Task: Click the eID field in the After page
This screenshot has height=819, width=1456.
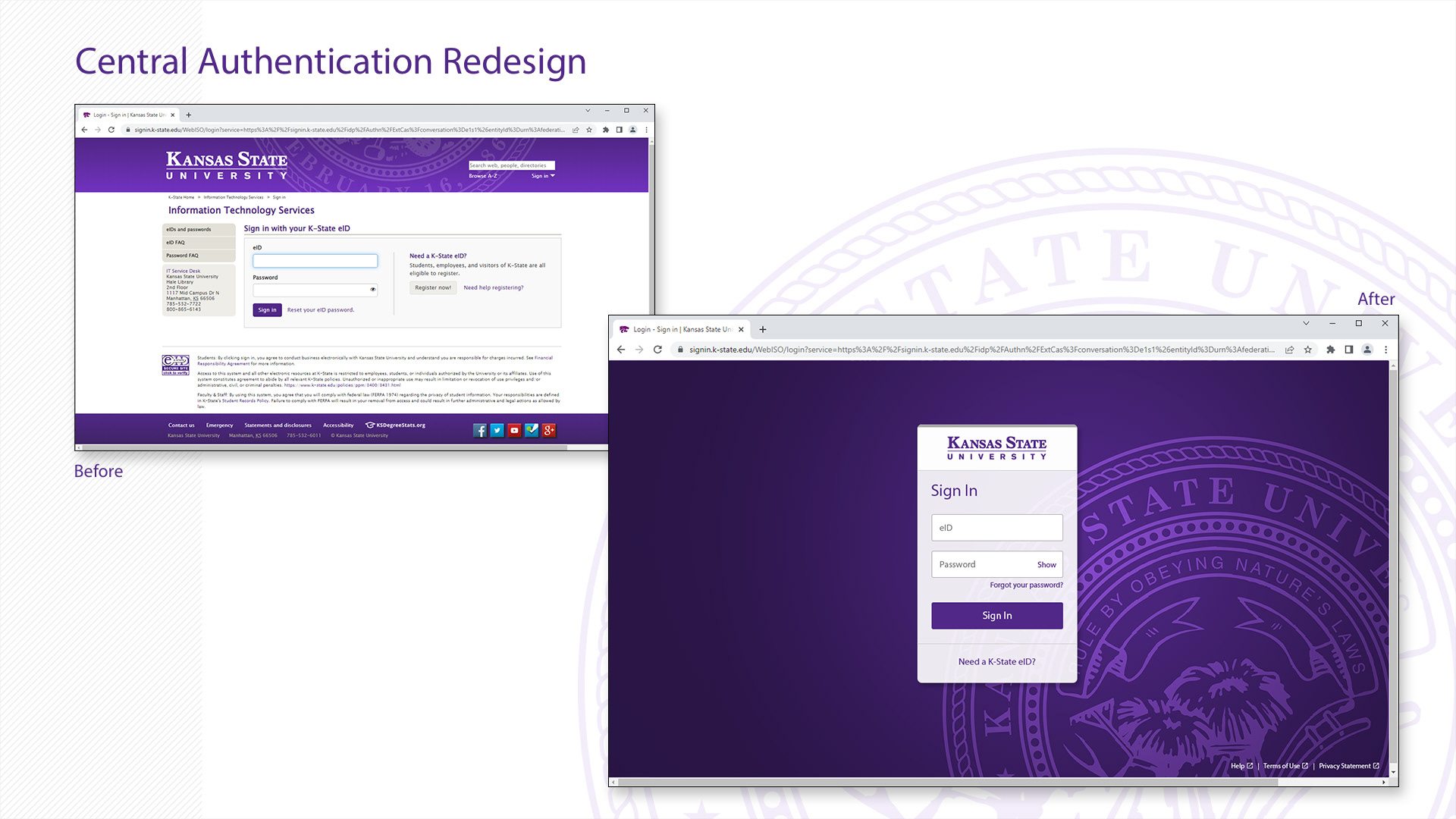Action: coord(997,528)
